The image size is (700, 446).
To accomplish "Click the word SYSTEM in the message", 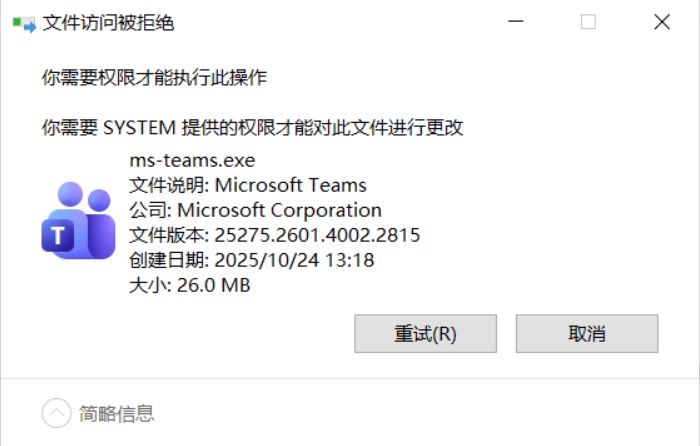I will pyautogui.click(x=138, y=128).
